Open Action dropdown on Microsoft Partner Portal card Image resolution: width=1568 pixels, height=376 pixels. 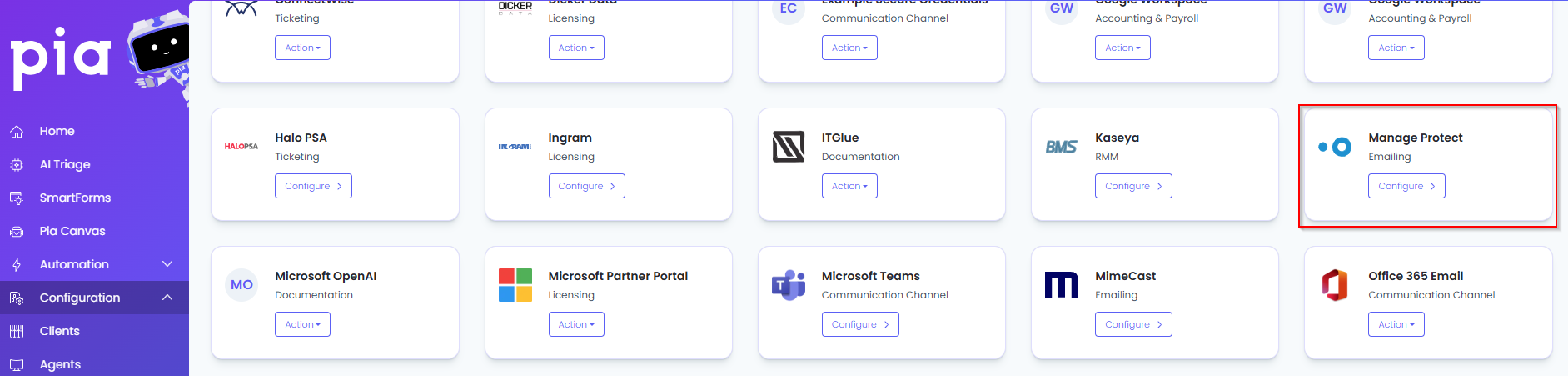point(576,324)
